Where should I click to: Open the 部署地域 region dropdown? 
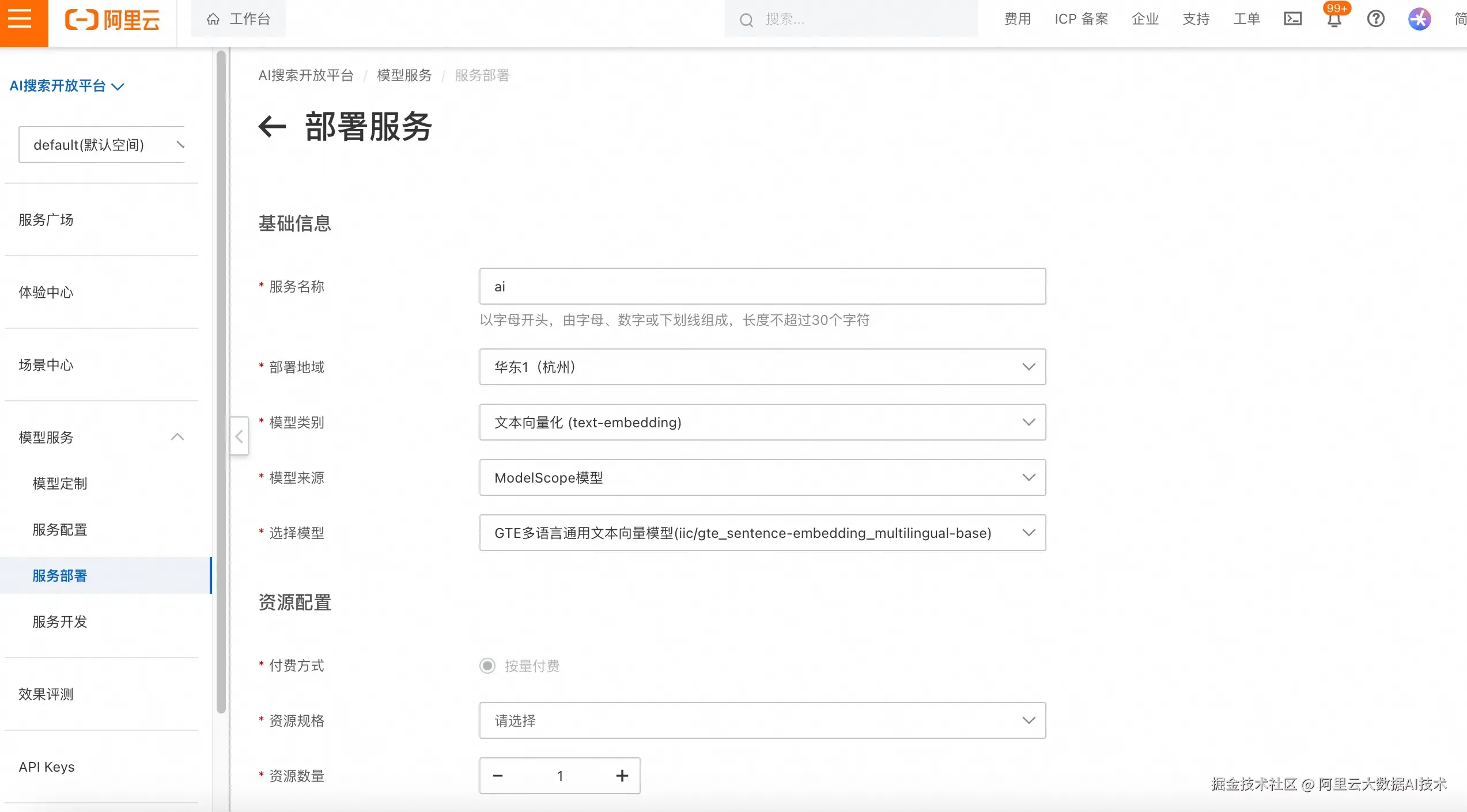point(762,367)
